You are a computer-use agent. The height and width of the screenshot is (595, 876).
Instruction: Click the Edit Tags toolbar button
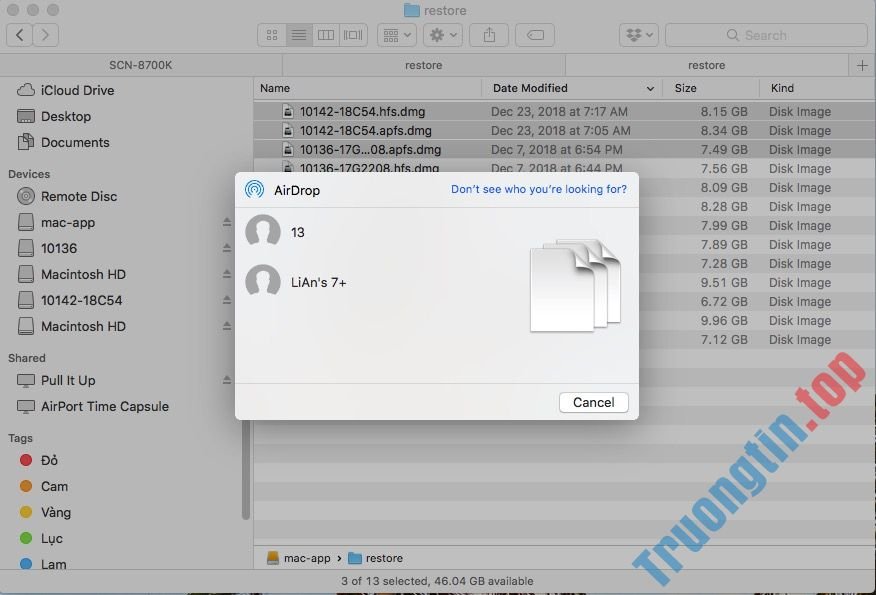coord(535,35)
